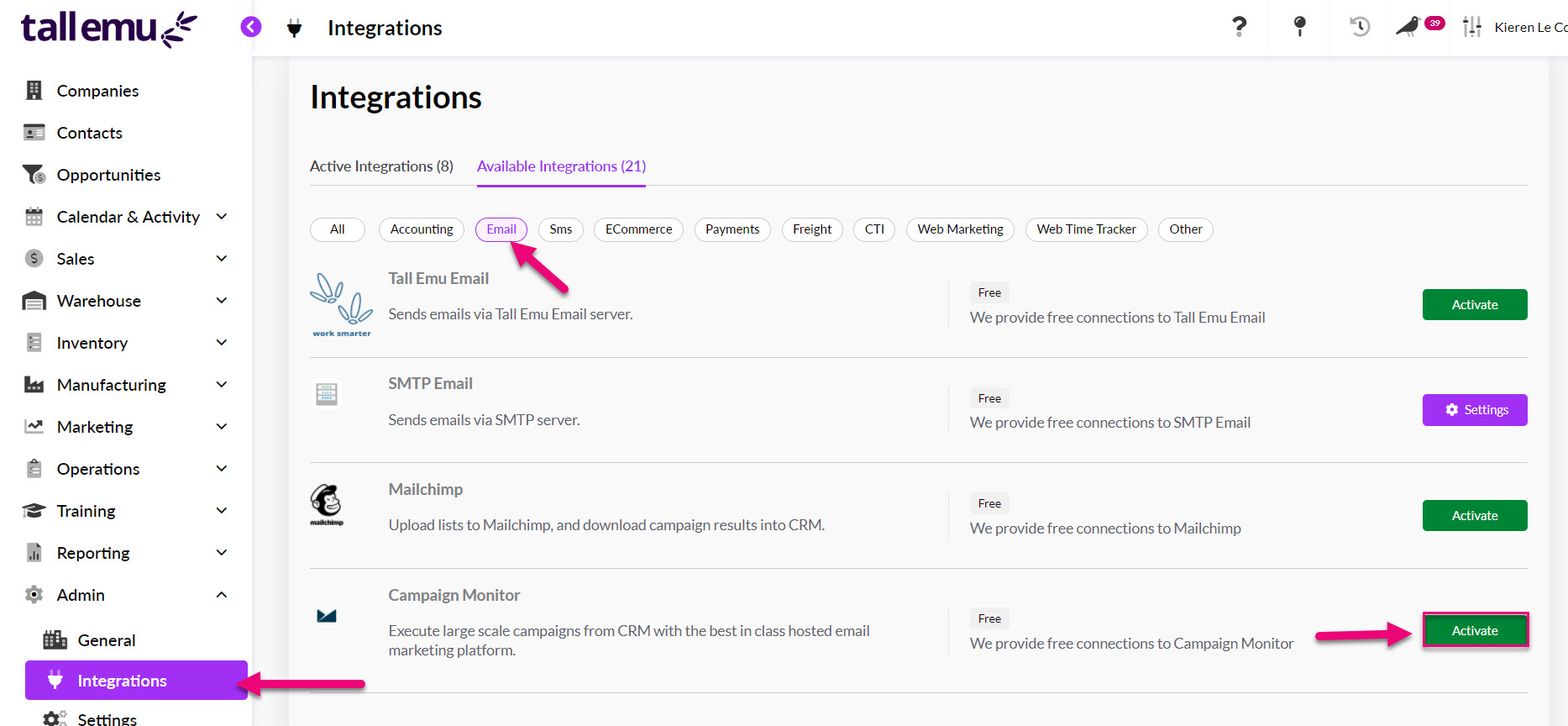Viewport: 1568px width, 726px height.
Task: Click Sales dollar icon
Action: click(34, 258)
